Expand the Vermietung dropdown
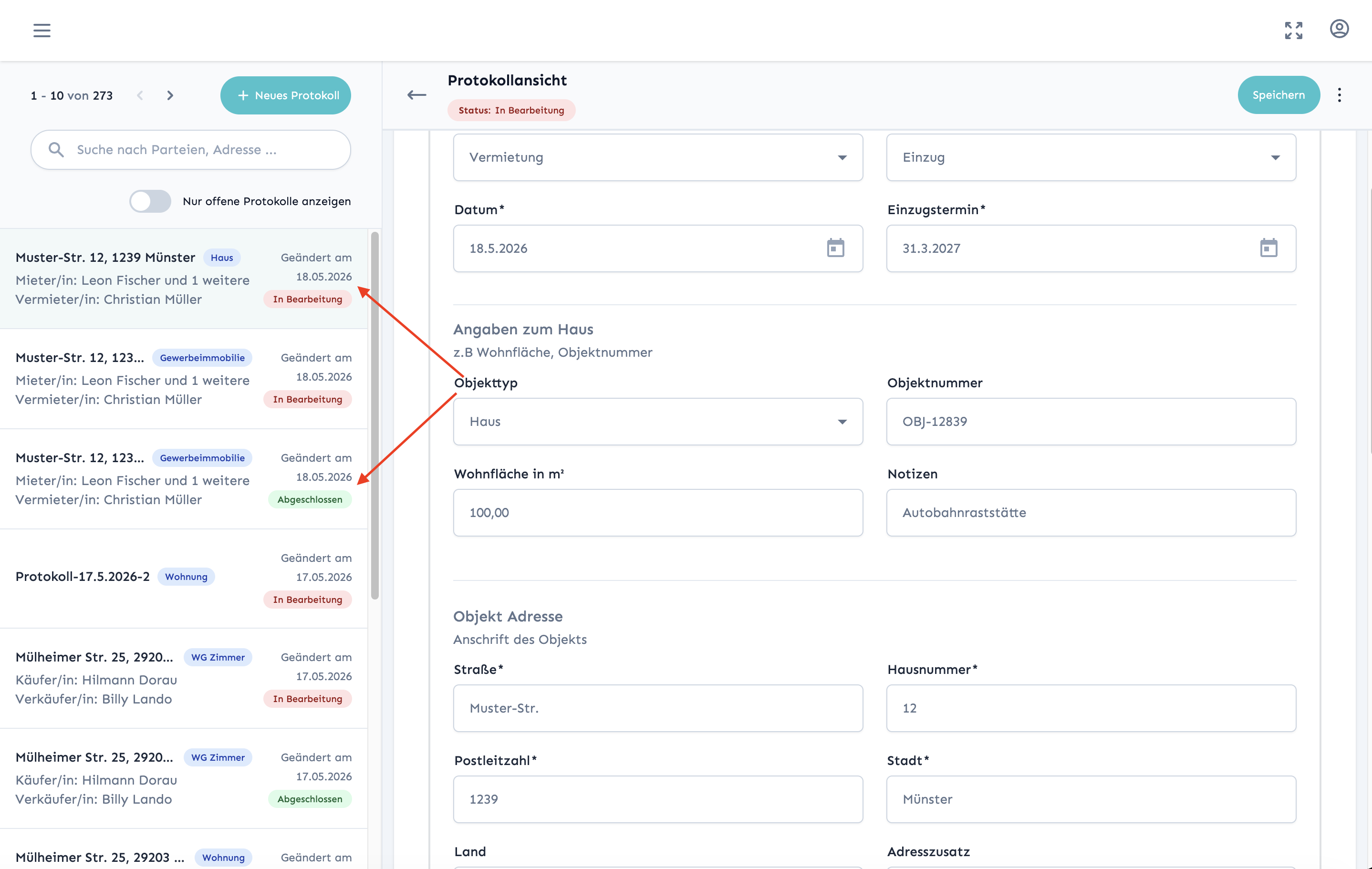The height and width of the screenshot is (869, 1372). (x=658, y=157)
